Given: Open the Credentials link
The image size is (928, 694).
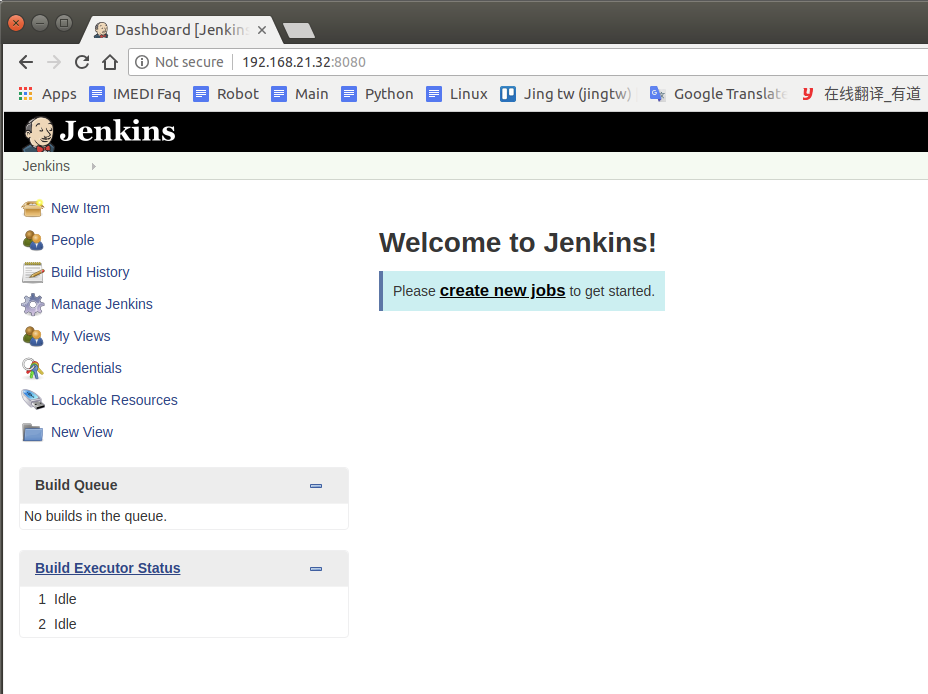Looking at the screenshot, I should (86, 368).
